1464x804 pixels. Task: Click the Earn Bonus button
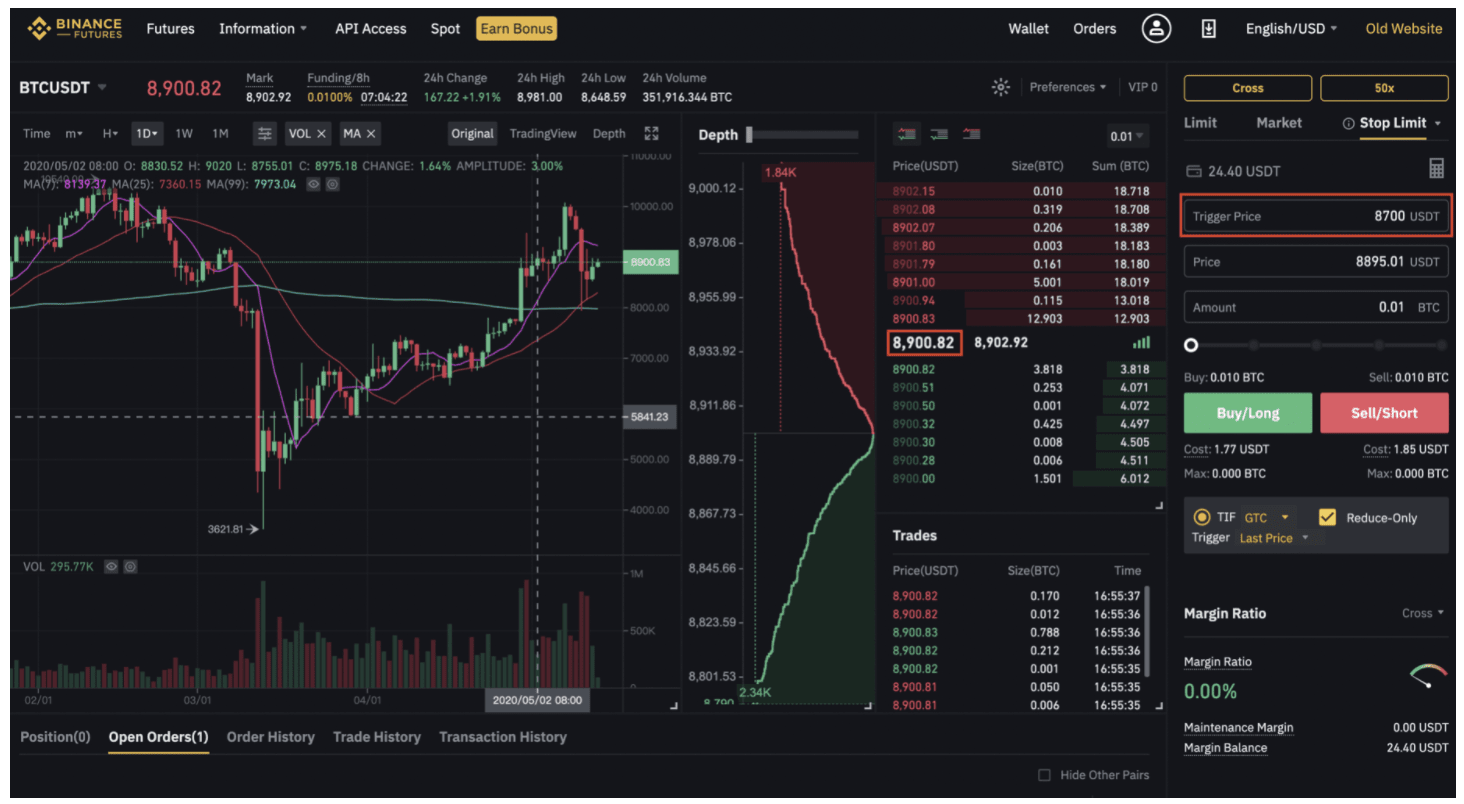pyautogui.click(x=516, y=29)
